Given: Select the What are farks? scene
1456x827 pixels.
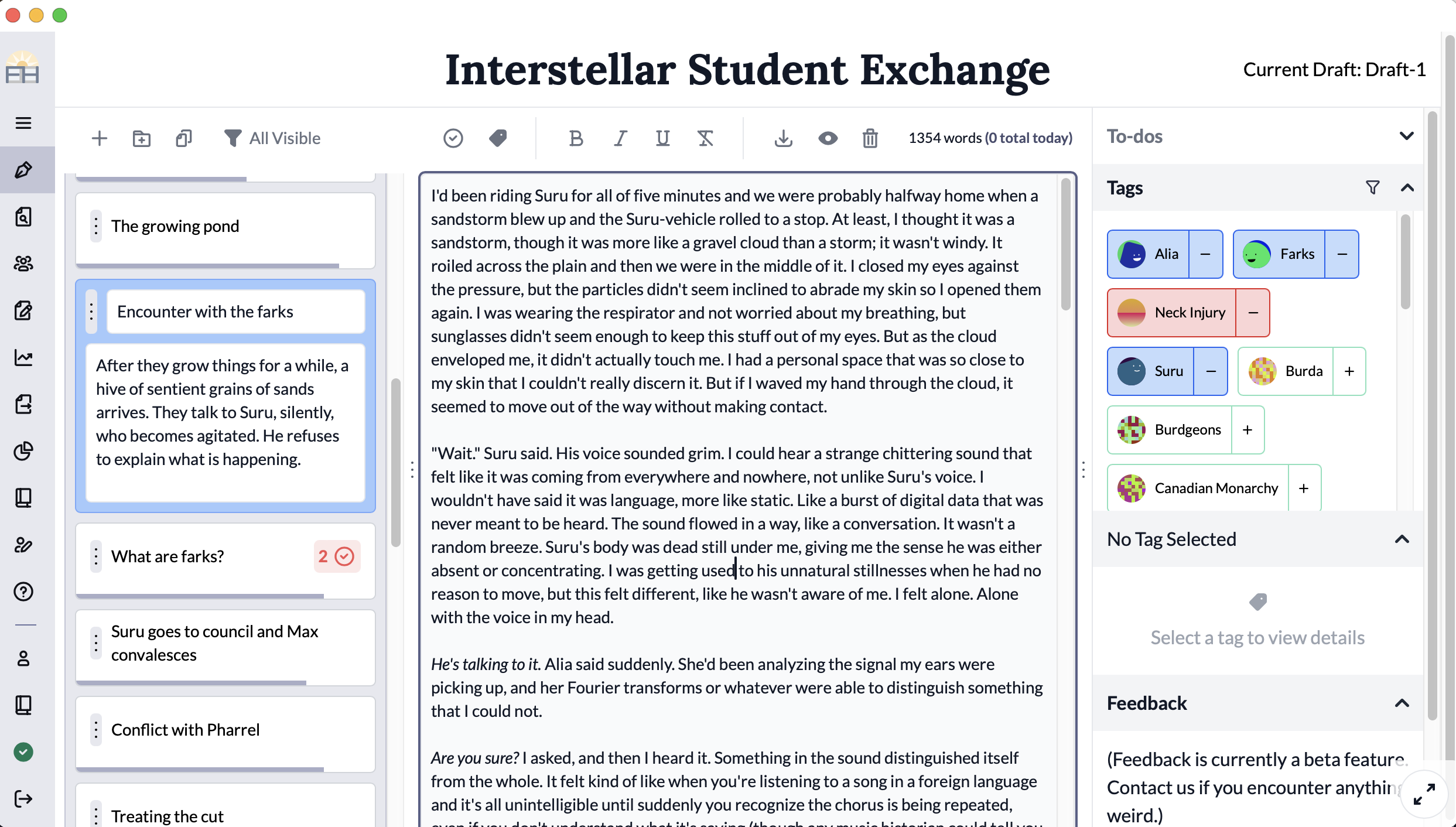Looking at the screenshot, I should point(225,560).
